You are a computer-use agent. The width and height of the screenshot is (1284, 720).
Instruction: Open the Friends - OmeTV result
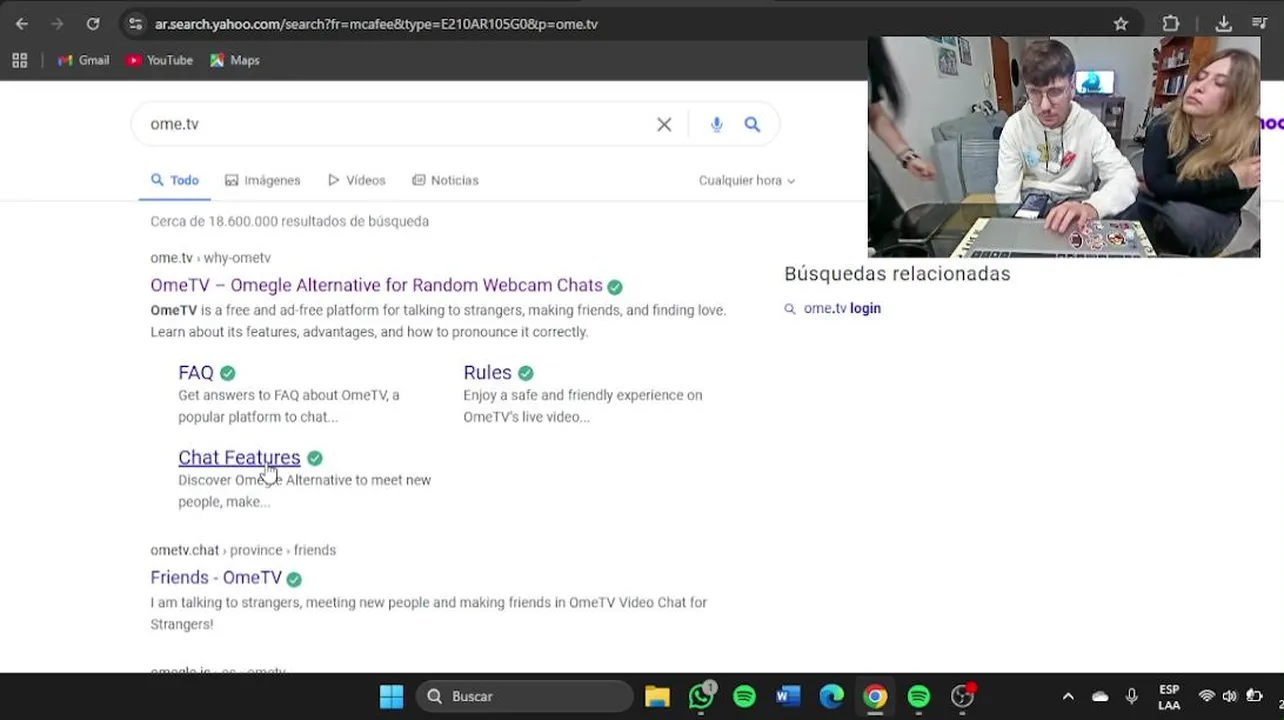tap(216, 577)
